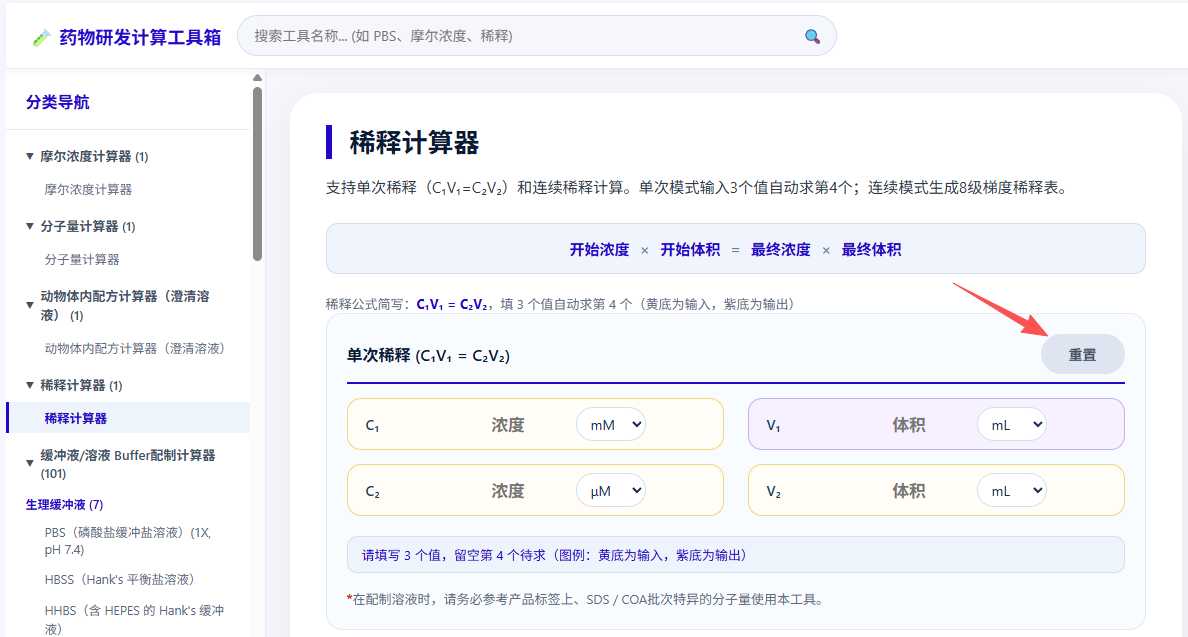Click the 稀释公式简写 explanation line
Image resolution: width=1188 pixels, height=637 pixels.
point(560,304)
